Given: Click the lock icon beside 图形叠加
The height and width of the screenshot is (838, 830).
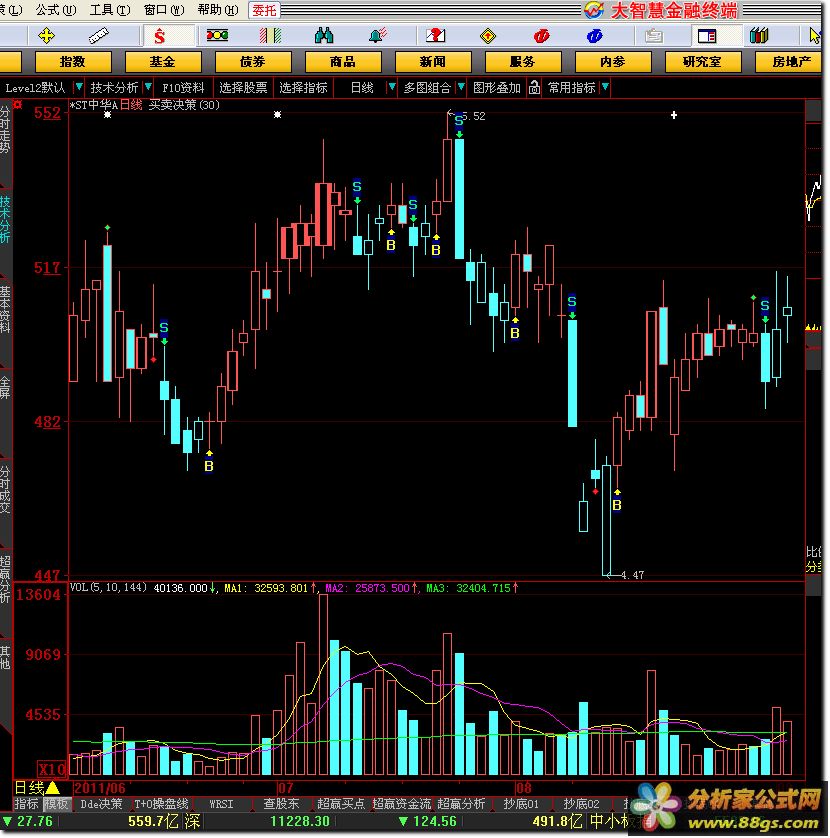Looking at the screenshot, I should [534, 87].
